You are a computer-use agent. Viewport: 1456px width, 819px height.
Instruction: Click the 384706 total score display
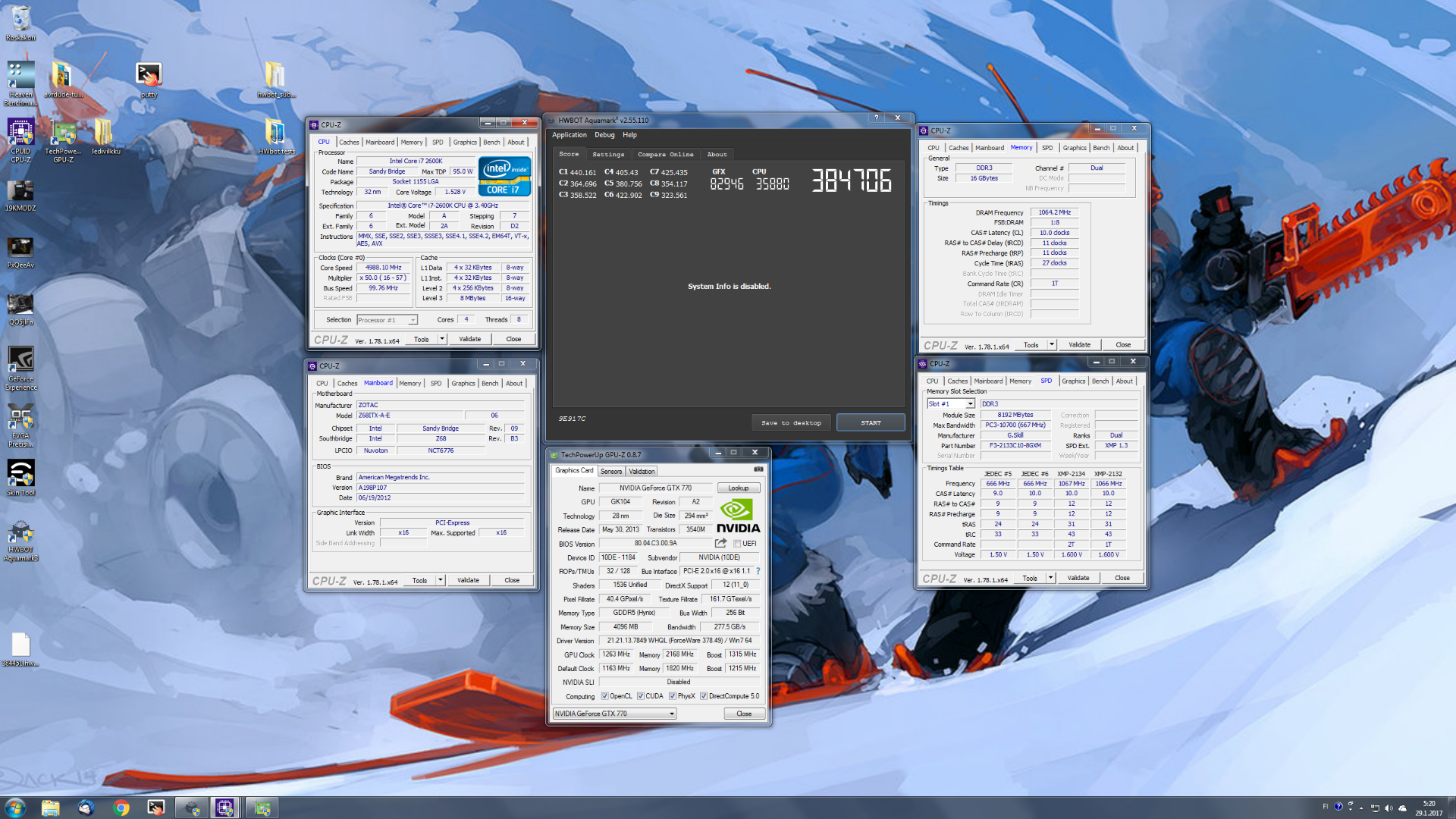852,180
